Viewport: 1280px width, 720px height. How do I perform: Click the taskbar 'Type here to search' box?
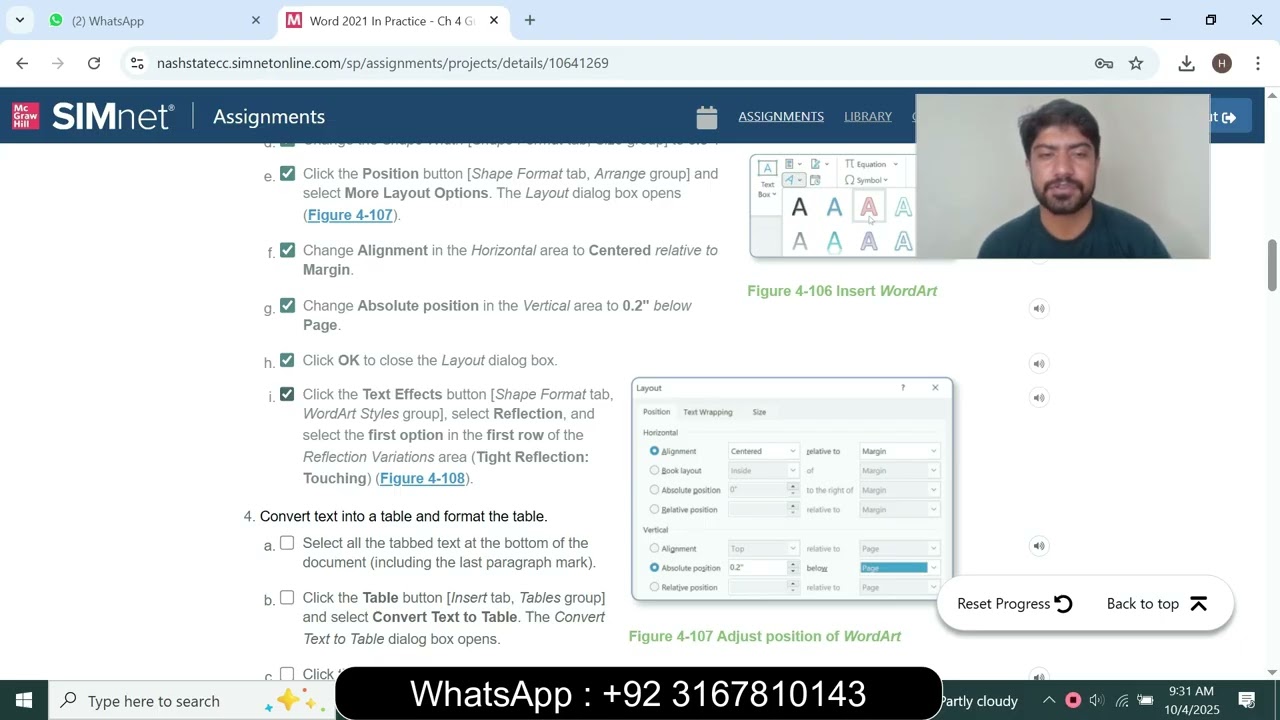pyautogui.click(x=190, y=700)
